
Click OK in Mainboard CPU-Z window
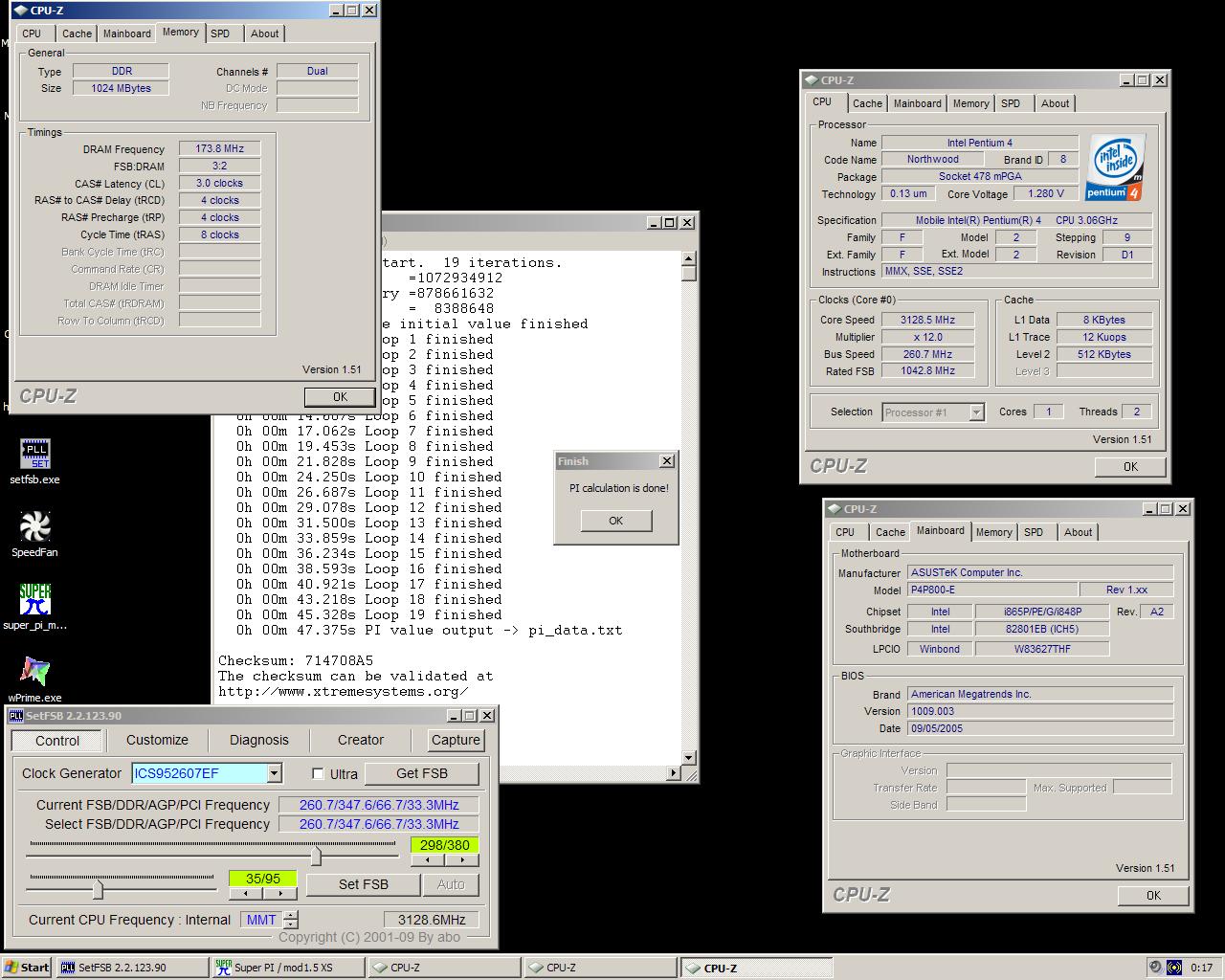click(1153, 895)
